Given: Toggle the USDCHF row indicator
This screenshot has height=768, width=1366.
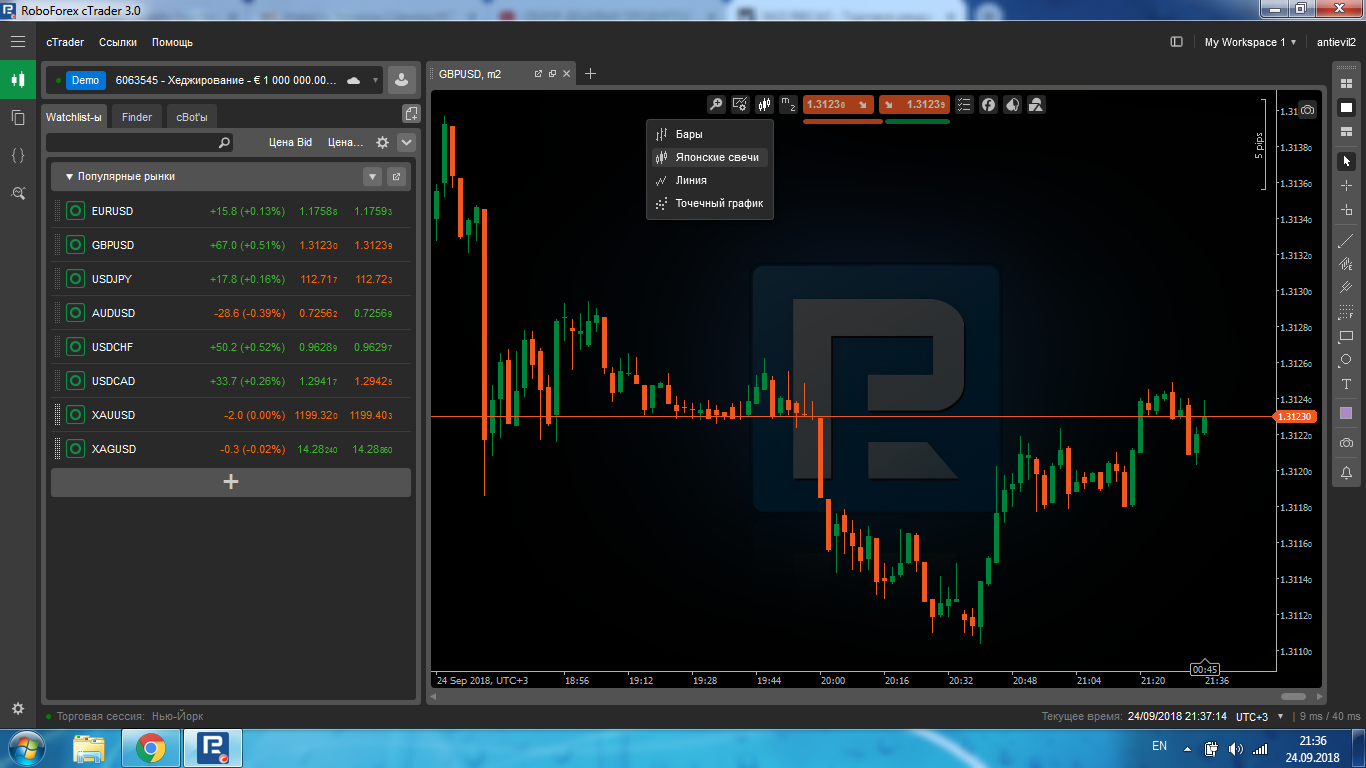Looking at the screenshot, I should (75, 347).
